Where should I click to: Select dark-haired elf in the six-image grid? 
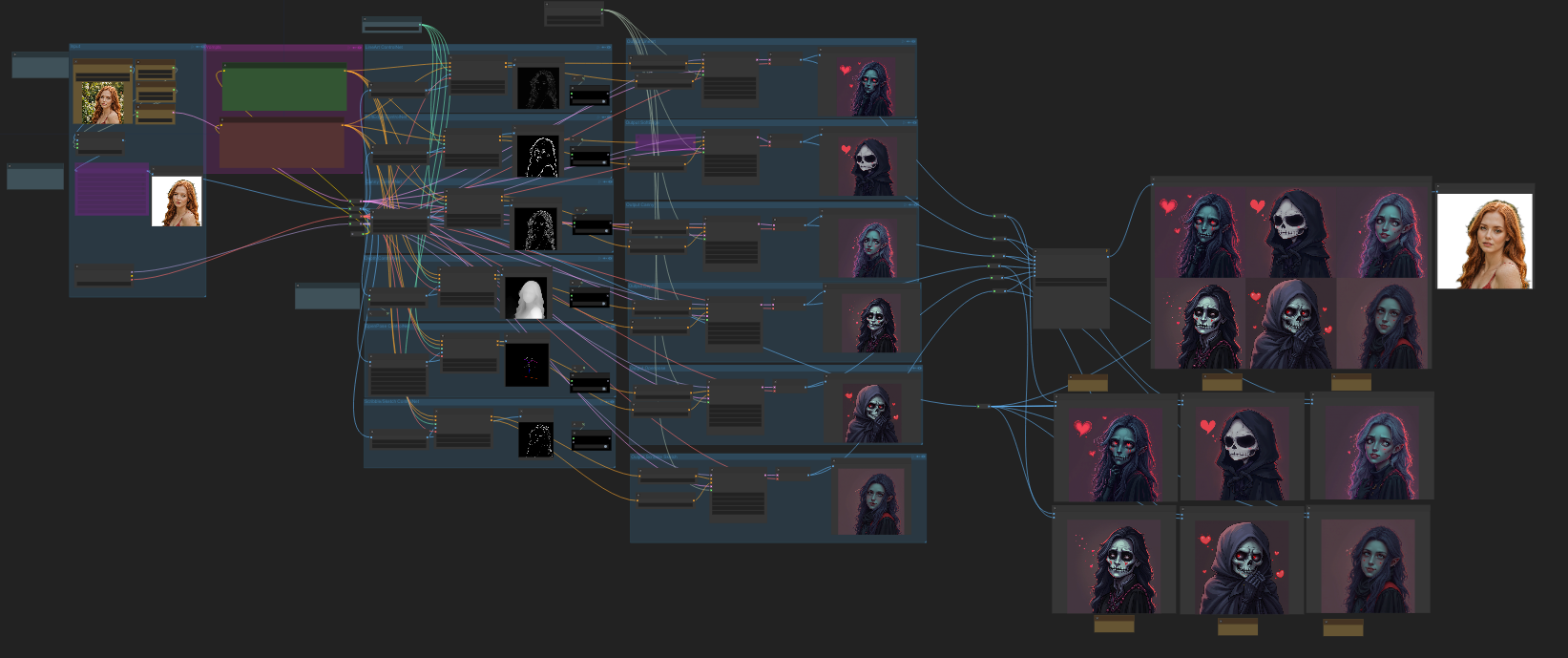(x=1383, y=323)
